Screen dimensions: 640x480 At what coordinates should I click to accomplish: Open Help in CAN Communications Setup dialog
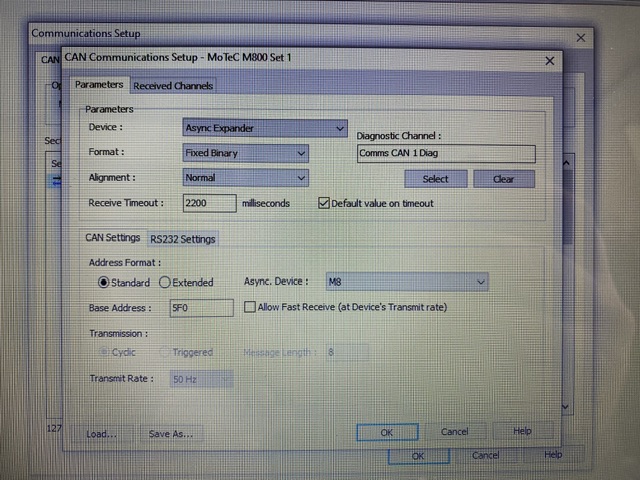tap(522, 431)
